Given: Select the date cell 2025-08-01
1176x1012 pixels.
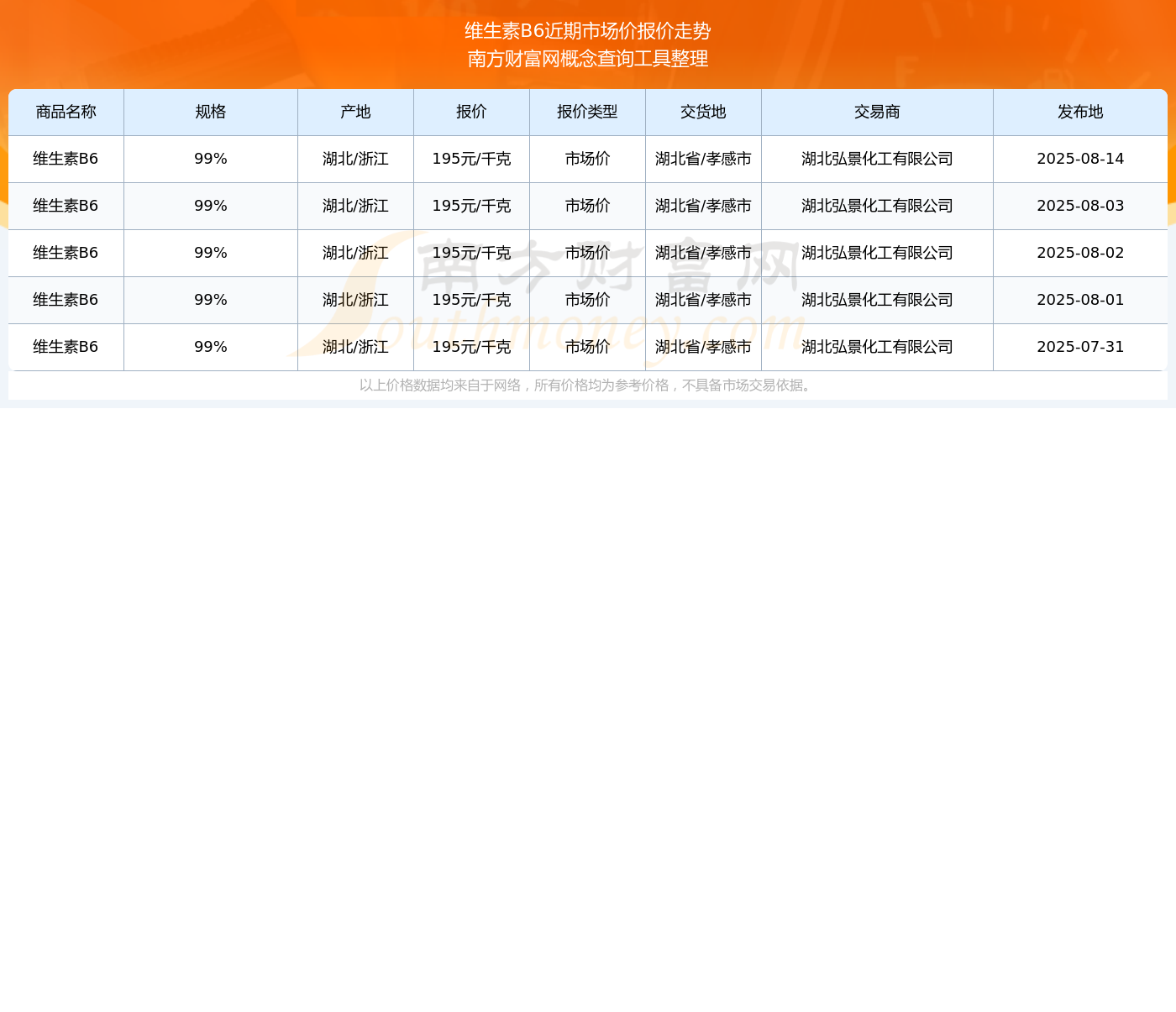Looking at the screenshot, I should point(1080,300).
